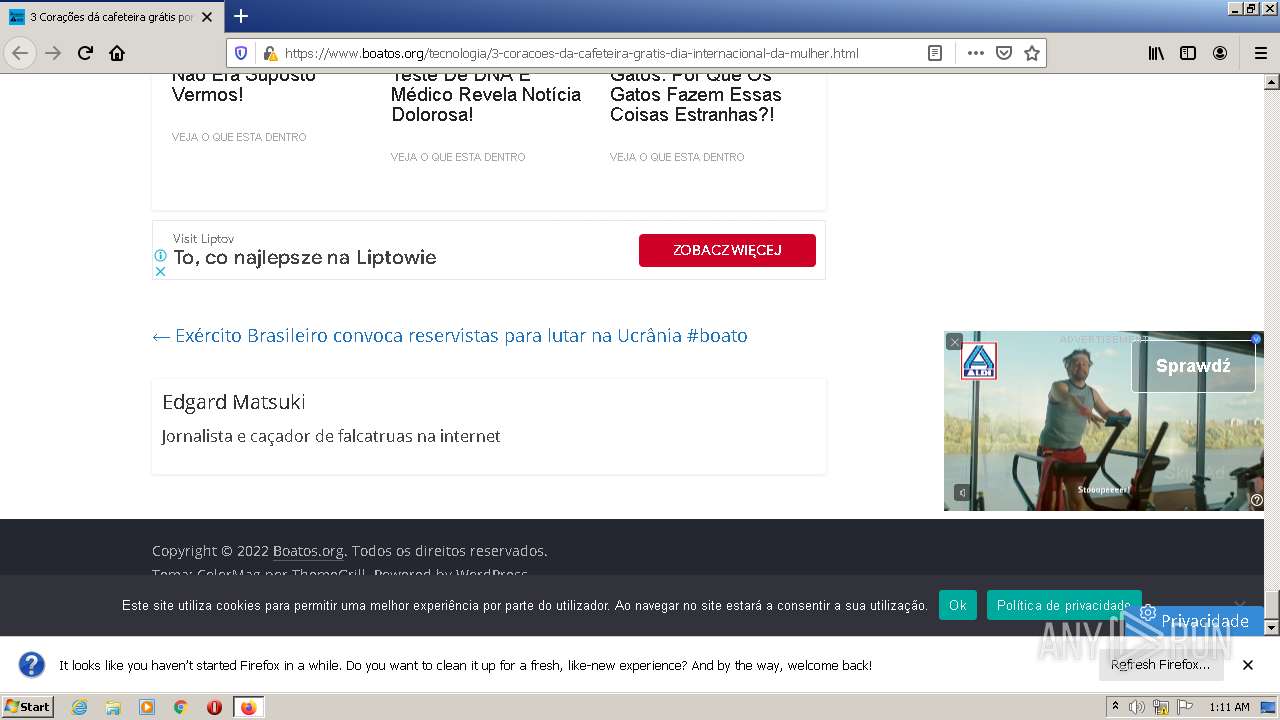
Task: Open page actions three-dot menu
Action: coord(976,53)
